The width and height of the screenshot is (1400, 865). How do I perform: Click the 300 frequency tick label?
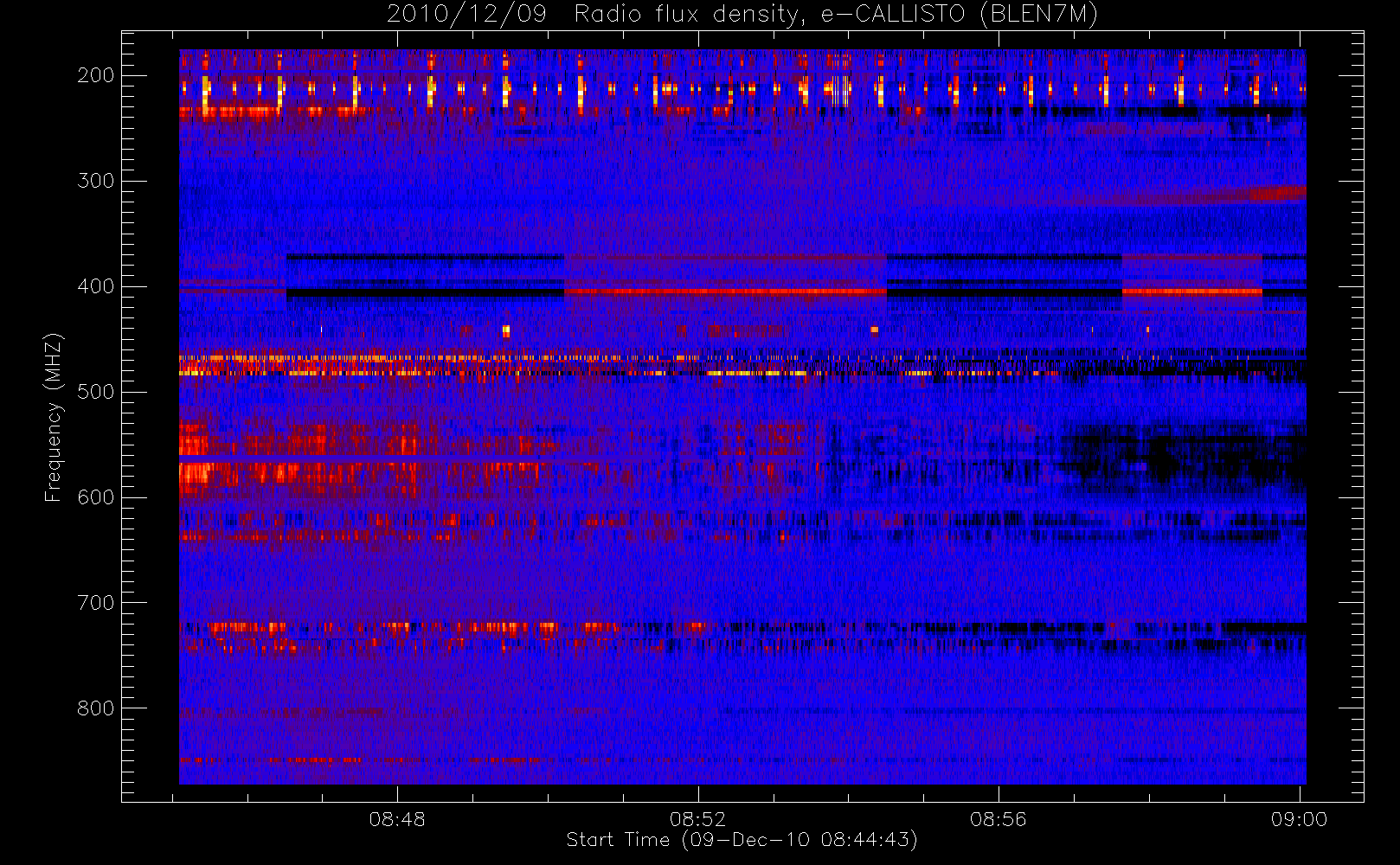click(x=96, y=181)
